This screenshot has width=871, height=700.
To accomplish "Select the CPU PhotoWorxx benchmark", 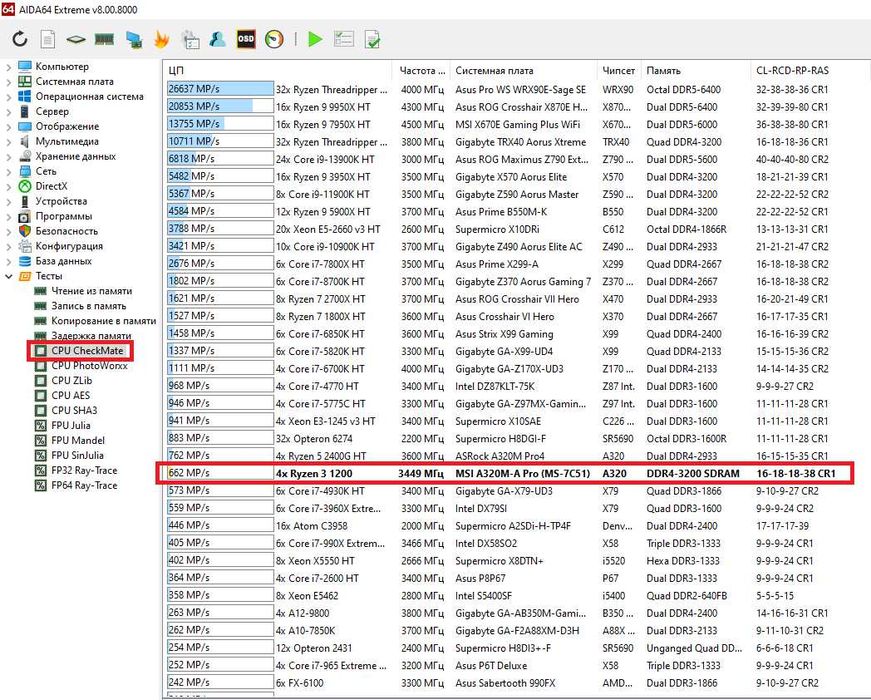I will [89, 366].
